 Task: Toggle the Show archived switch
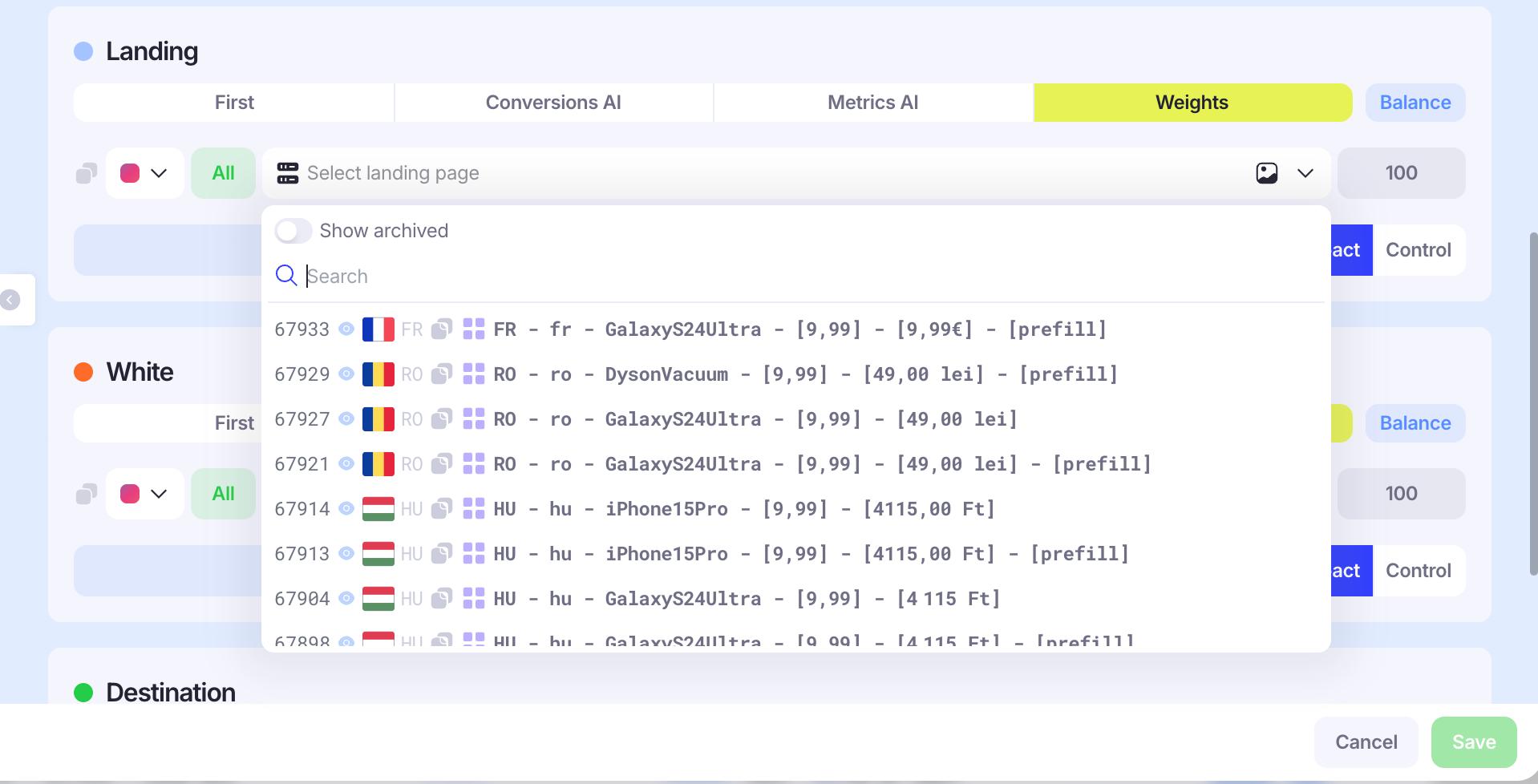(293, 231)
